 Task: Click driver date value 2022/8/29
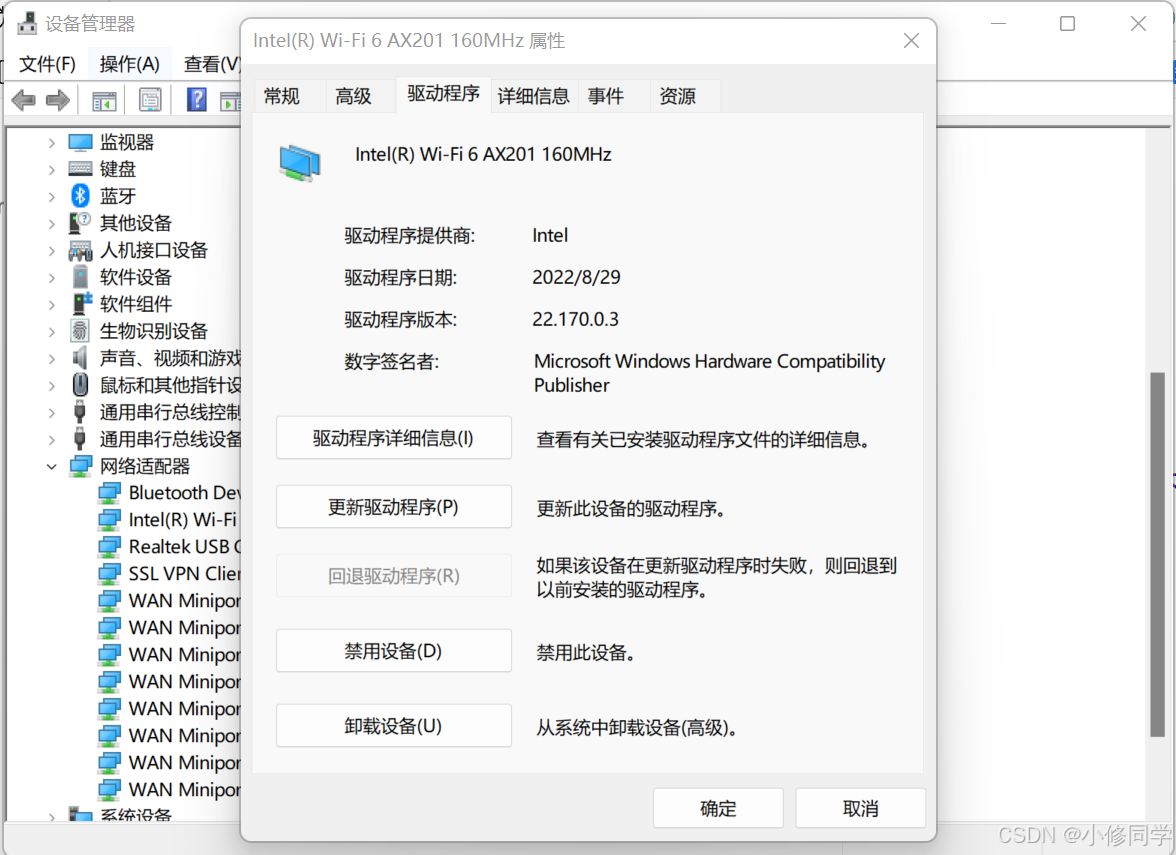tap(577, 278)
